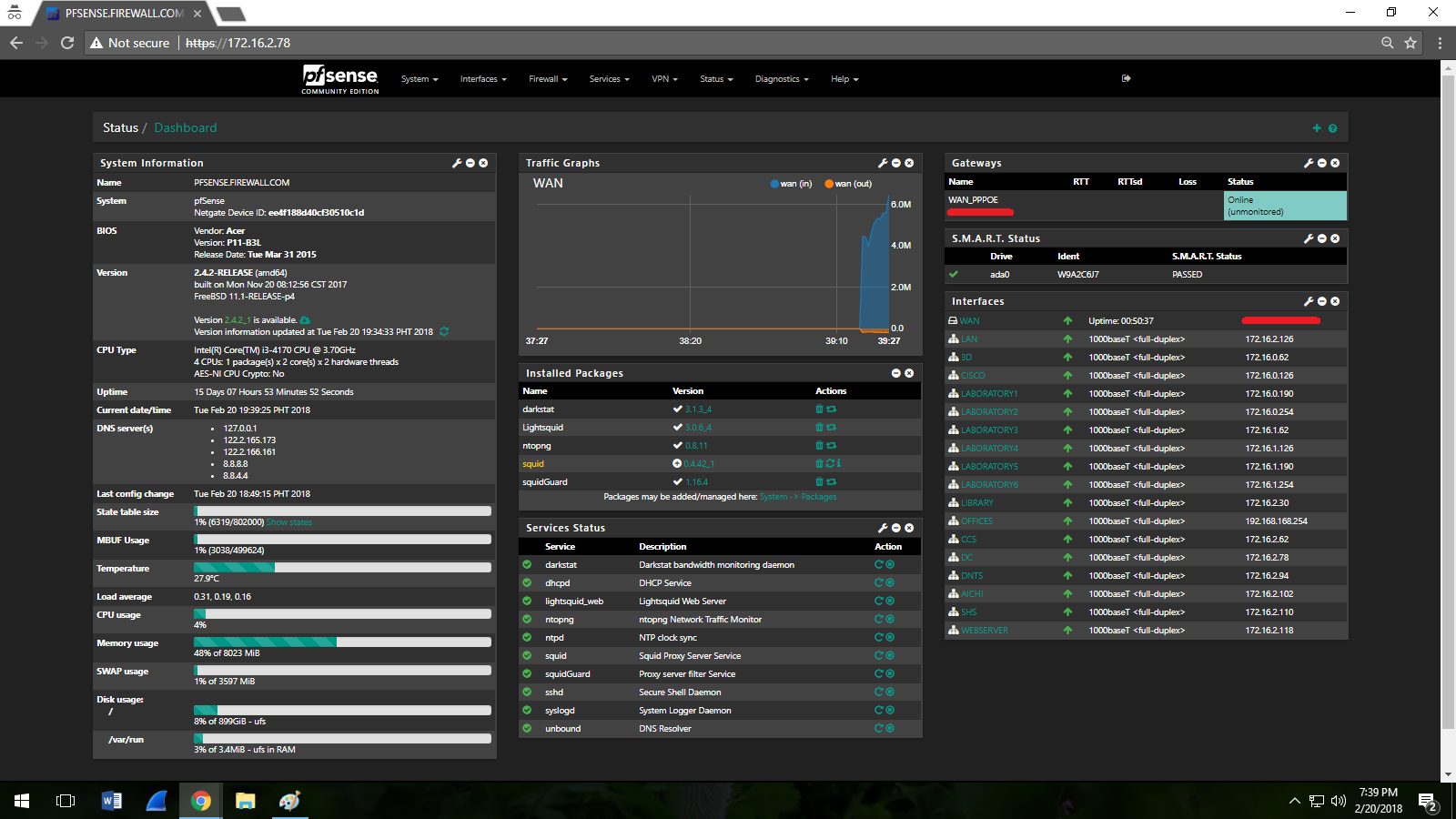The image size is (1456, 819).
Task: Bookmark this page star icon
Action: click(x=1410, y=43)
